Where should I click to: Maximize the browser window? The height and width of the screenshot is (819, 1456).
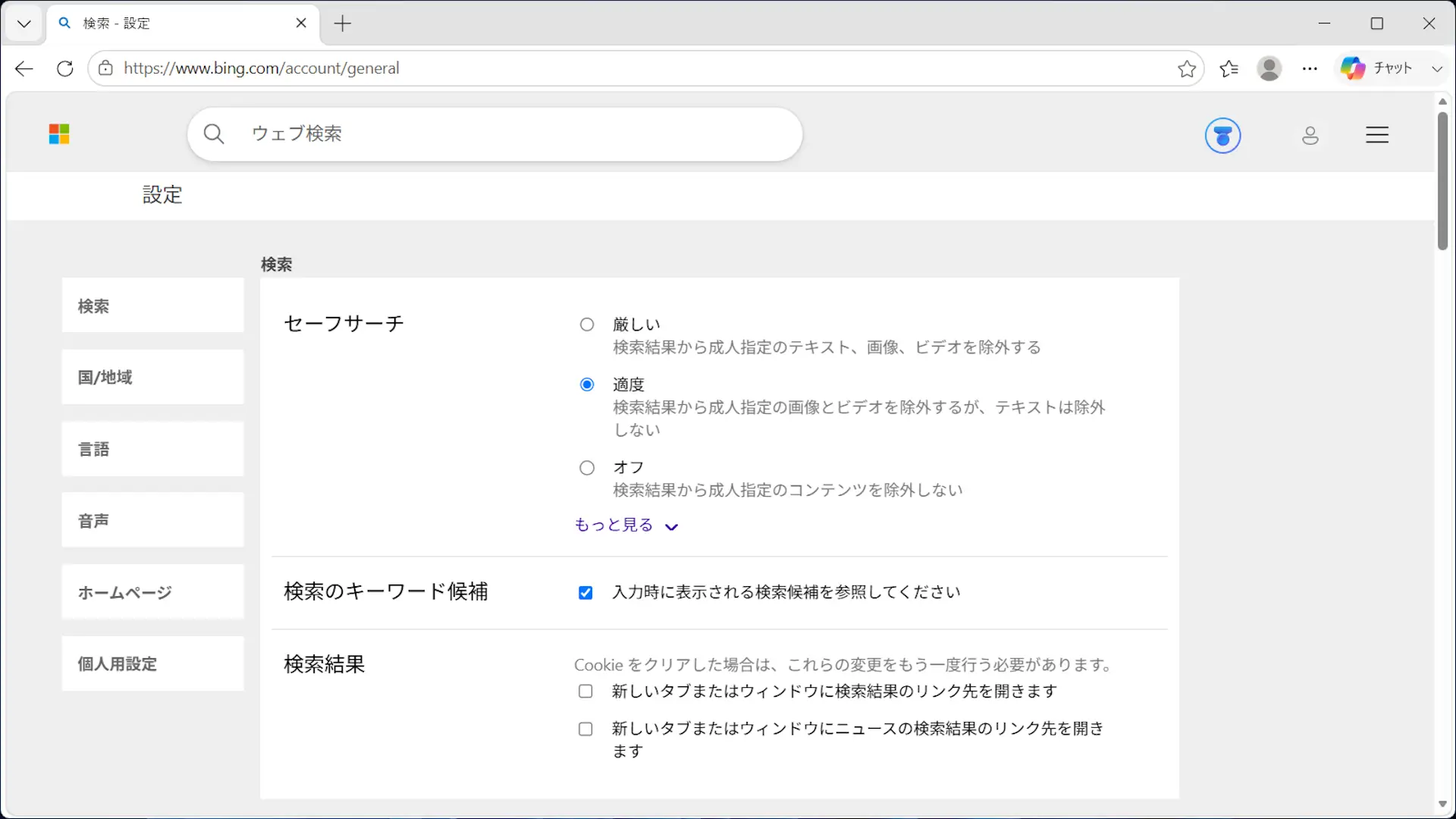(1377, 24)
